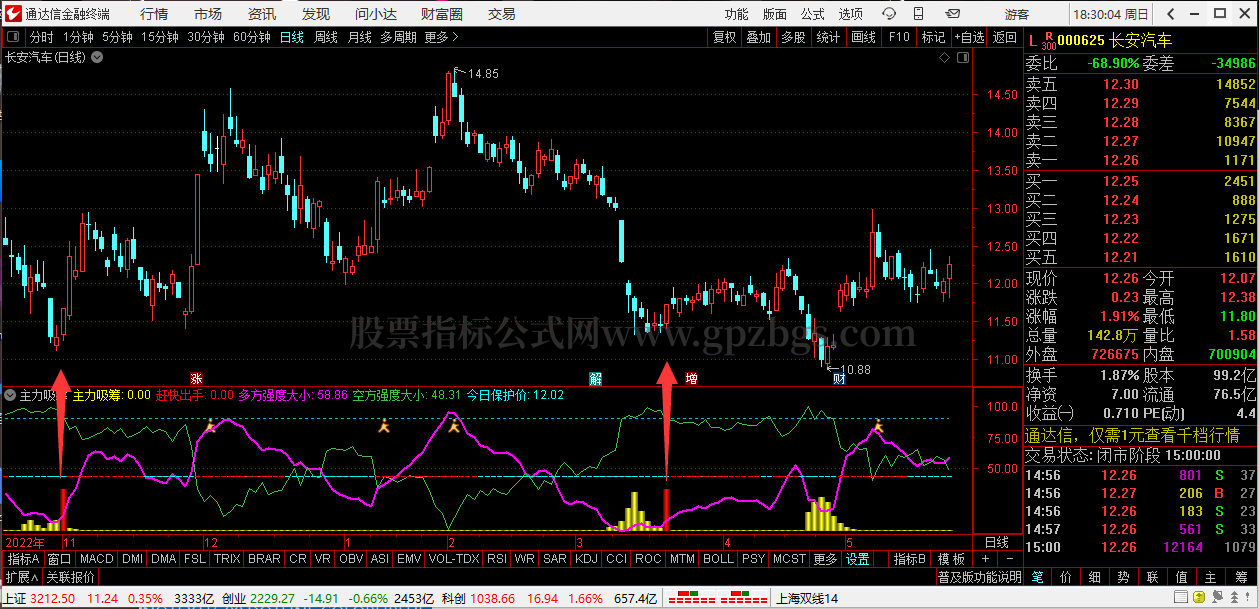The image size is (1259, 609).
Task: Click the 画线 drawing button
Action: (x=863, y=37)
